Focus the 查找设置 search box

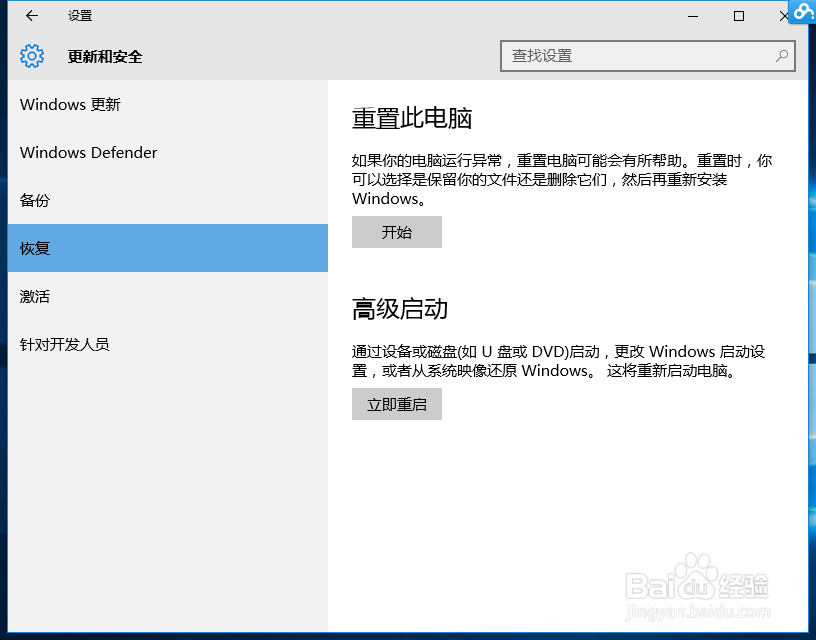[x=647, y=56]
